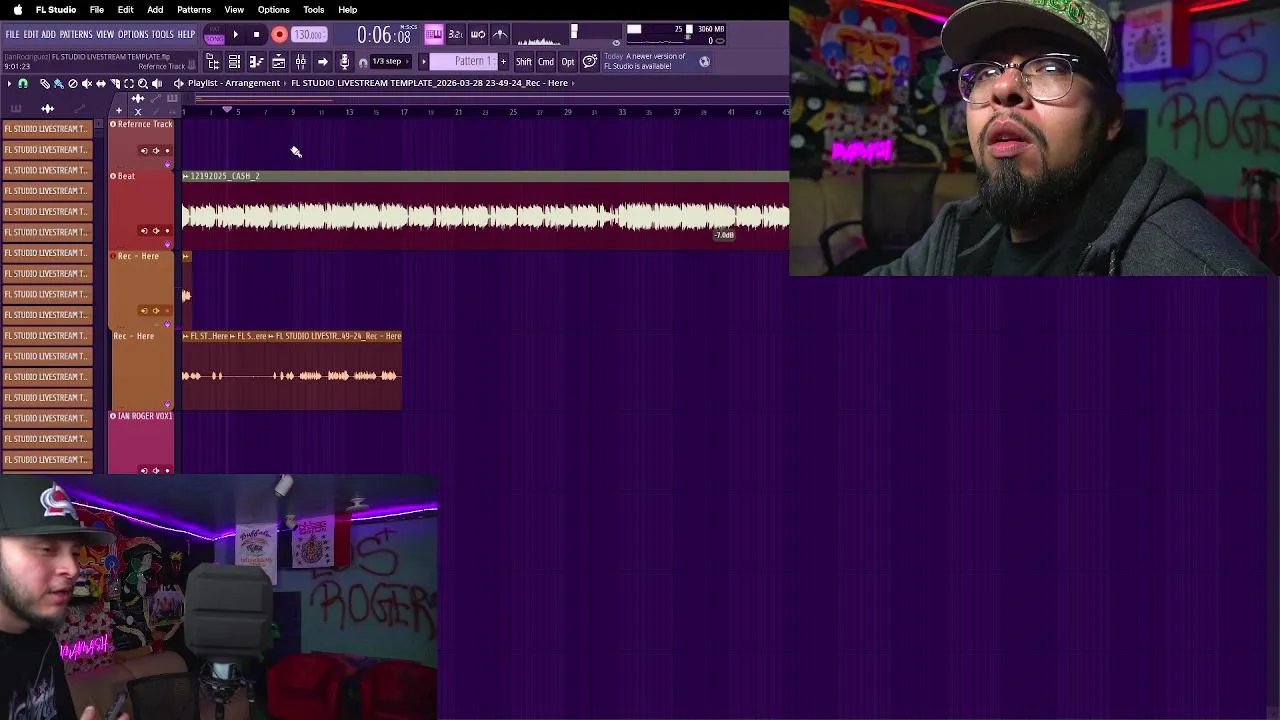The height and width of the screenshot is (720, 1280).
Task: Expand the Beat track purple arrow
Action: tap(167, 245)
